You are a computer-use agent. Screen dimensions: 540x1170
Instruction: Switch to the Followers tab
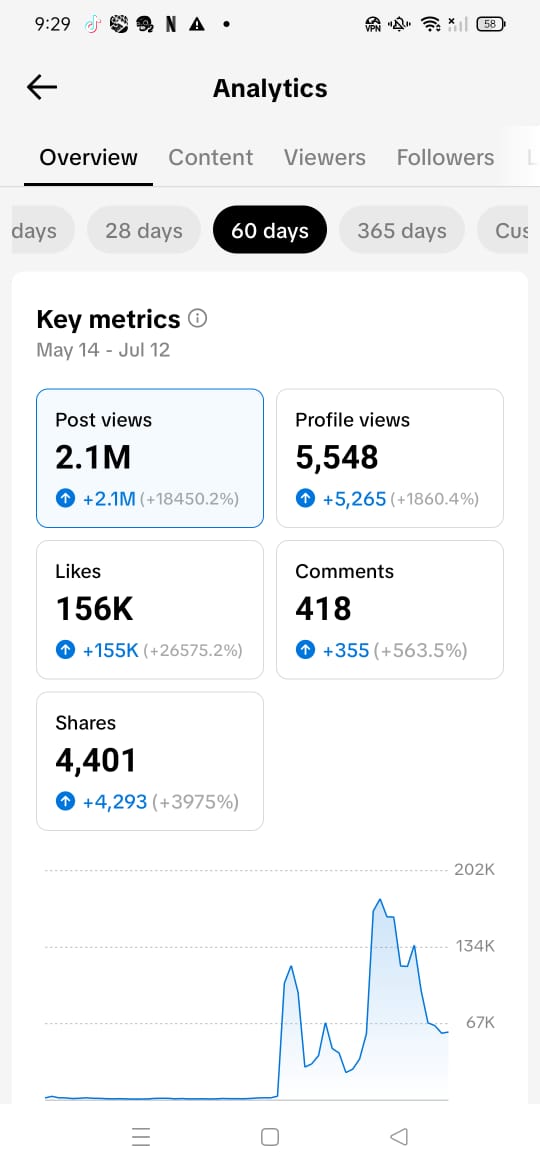[x=445, y=157]
